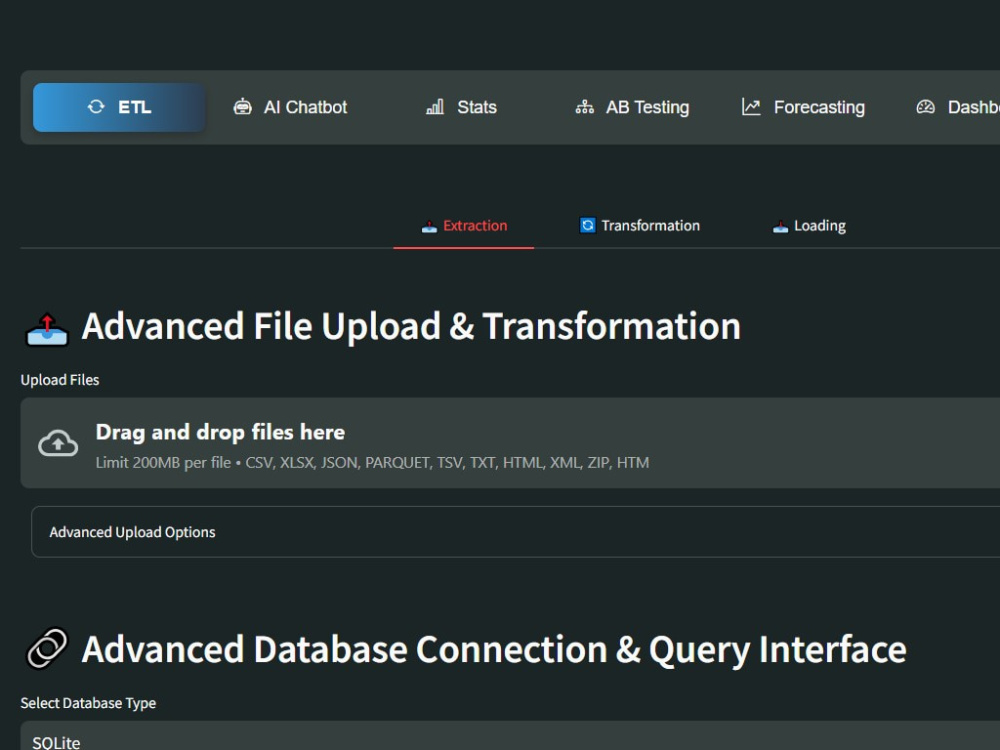Expand the Advanced Upload Options section
Screen dimensions: 1000x750
pos(515,532)
